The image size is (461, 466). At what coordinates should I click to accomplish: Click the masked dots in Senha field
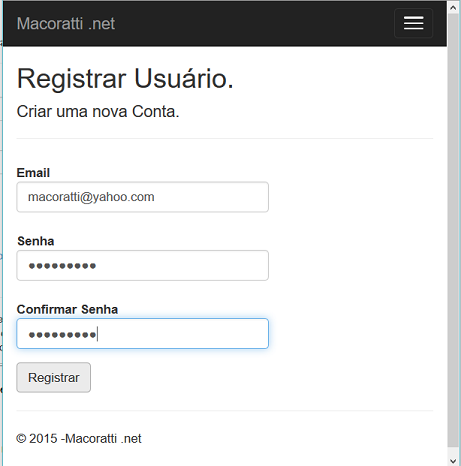click(x=62, y=266)
